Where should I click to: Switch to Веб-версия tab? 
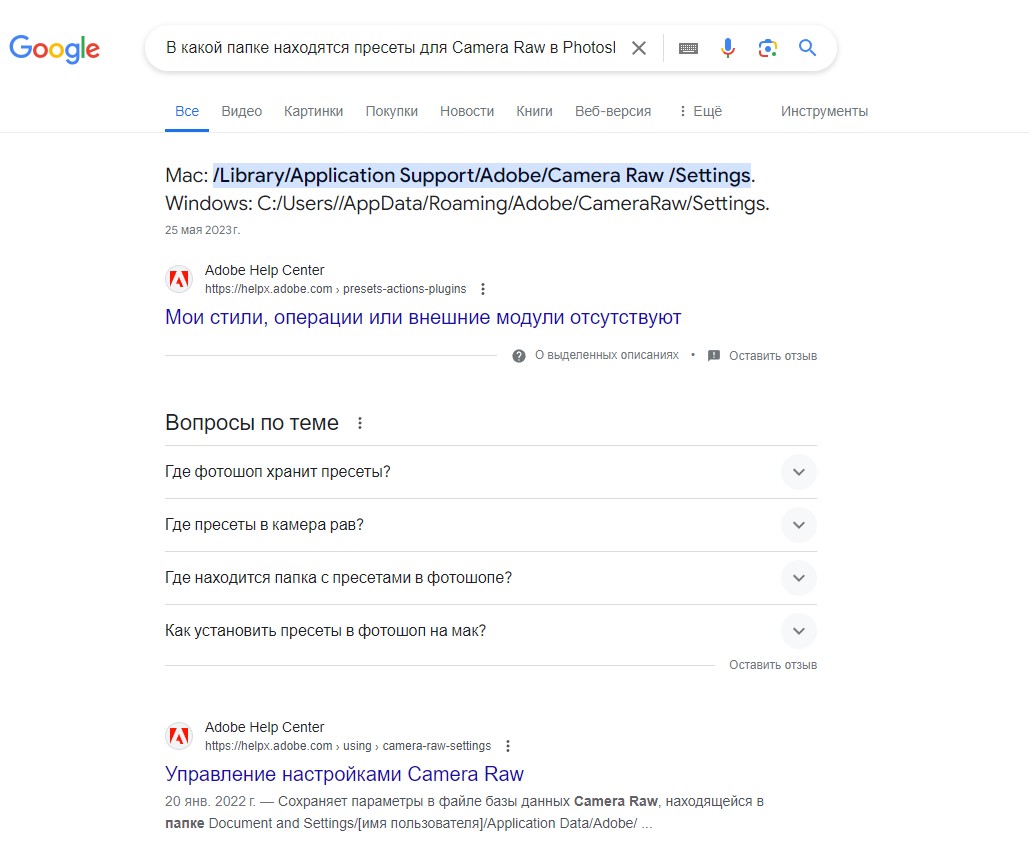point(613,111)
